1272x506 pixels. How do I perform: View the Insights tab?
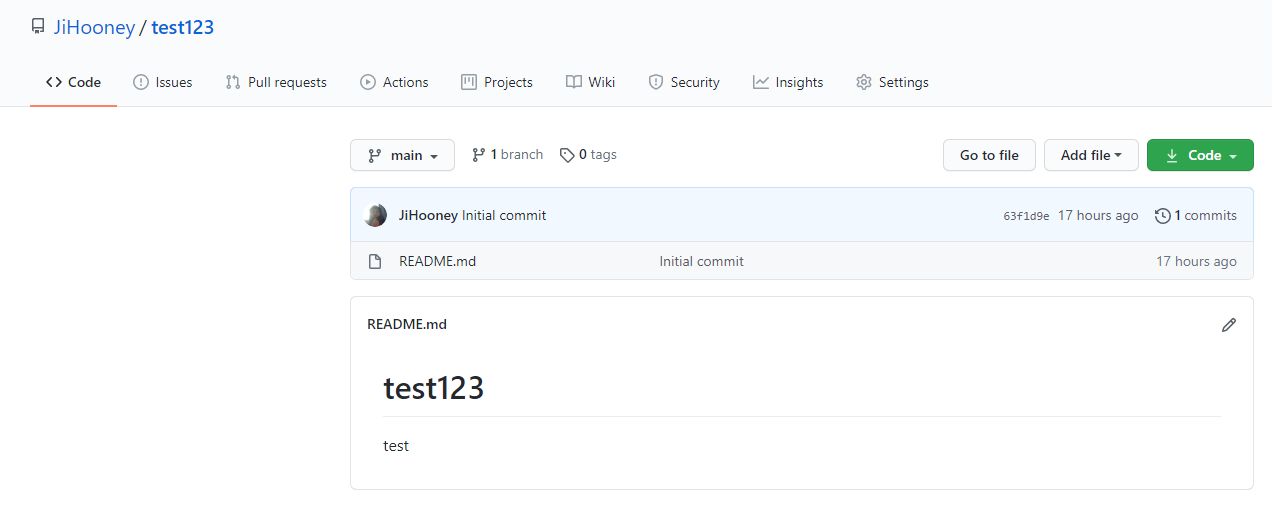click(x=788, y=82)
